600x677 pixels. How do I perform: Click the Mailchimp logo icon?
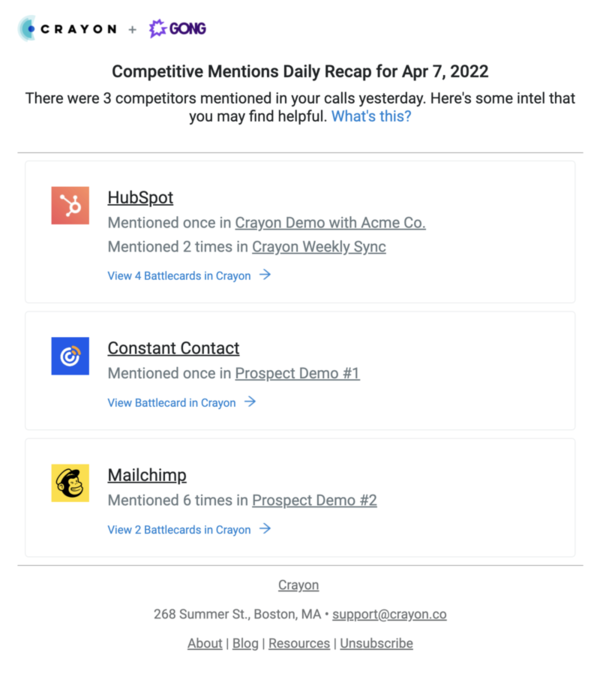point(70,483)
